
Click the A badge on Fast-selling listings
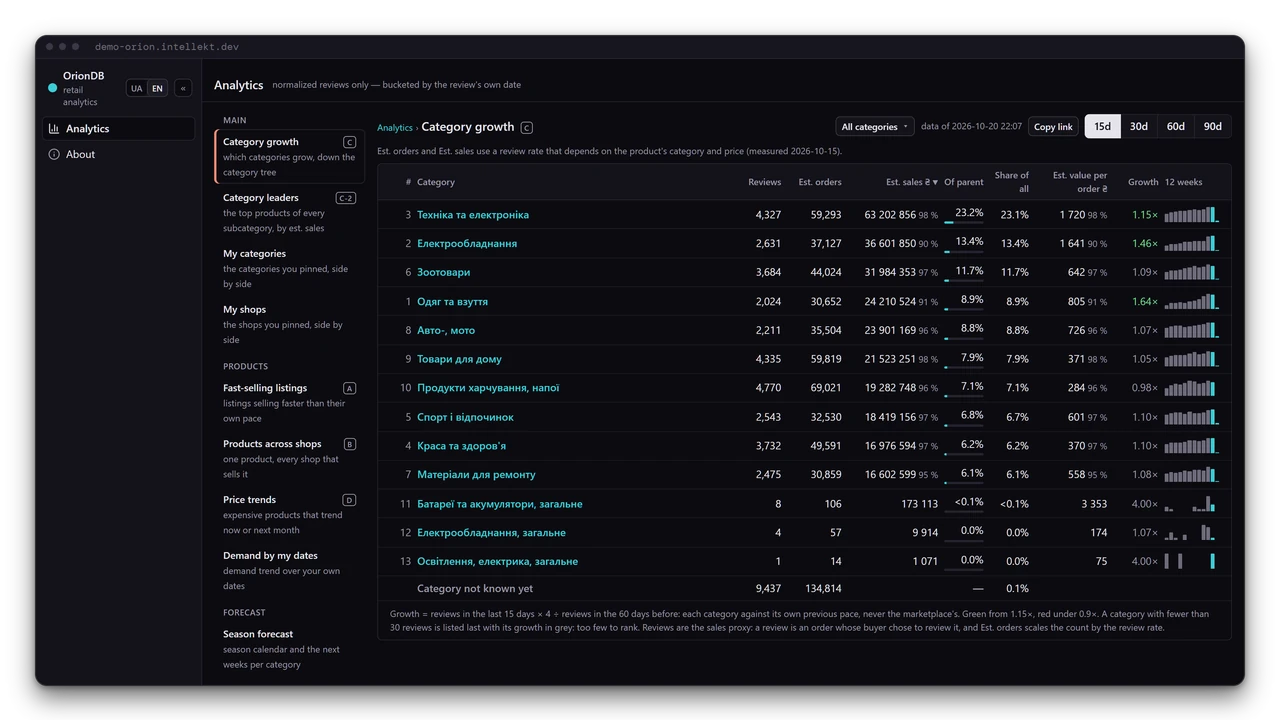point(349,388)
